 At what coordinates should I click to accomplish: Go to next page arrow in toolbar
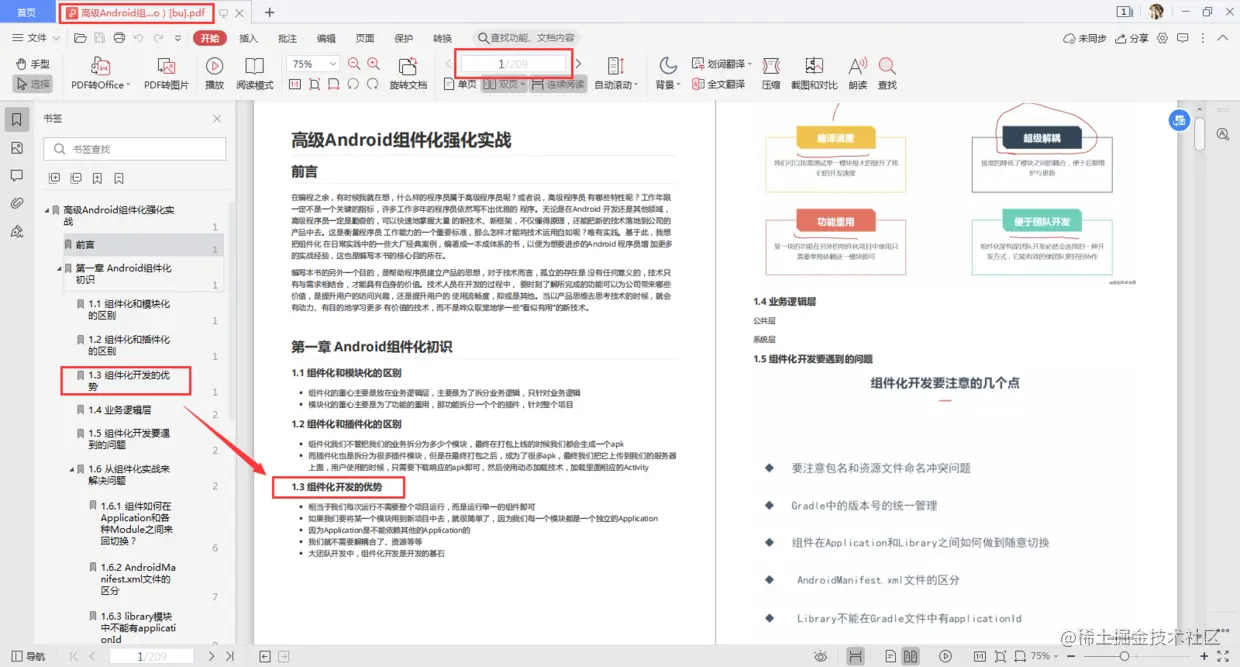coord(578,64)
